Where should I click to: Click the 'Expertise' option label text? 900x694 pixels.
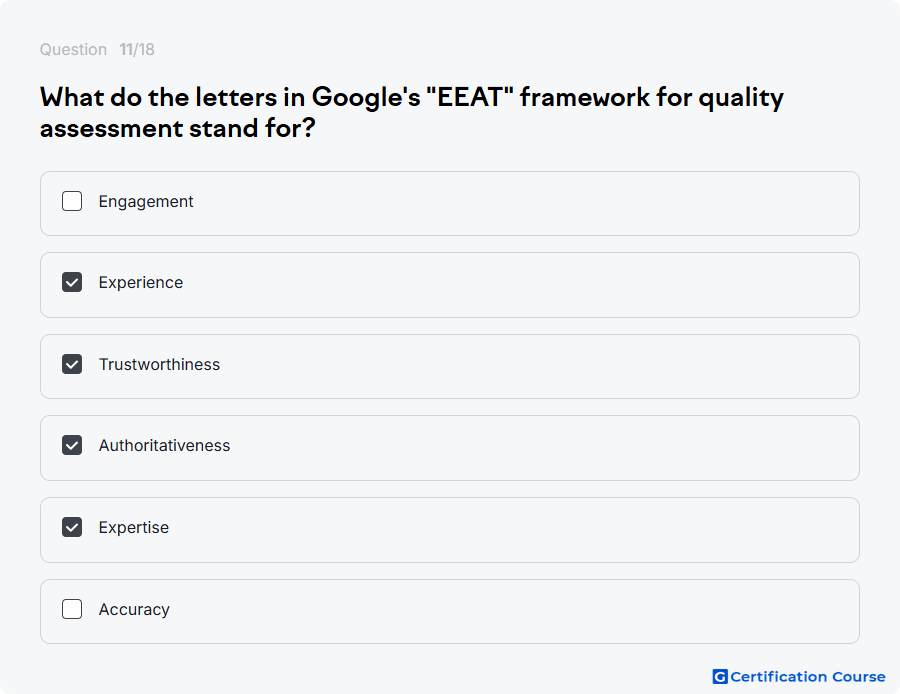click(134, 528)
